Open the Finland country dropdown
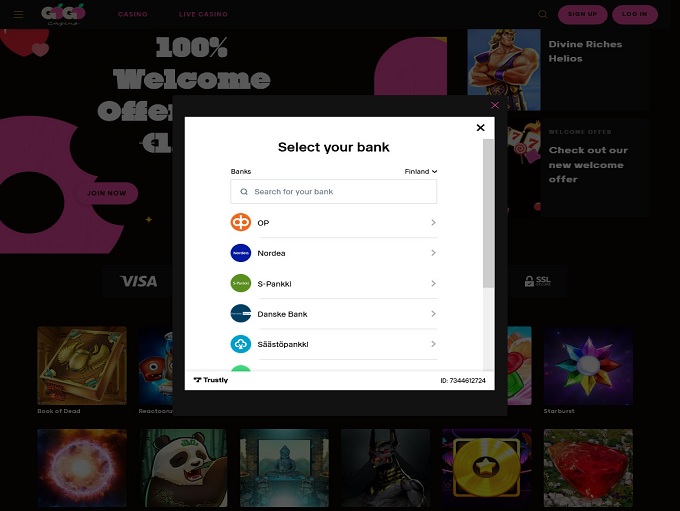The height and width of the screenshot is (511, 680). (x=421, y=171)
